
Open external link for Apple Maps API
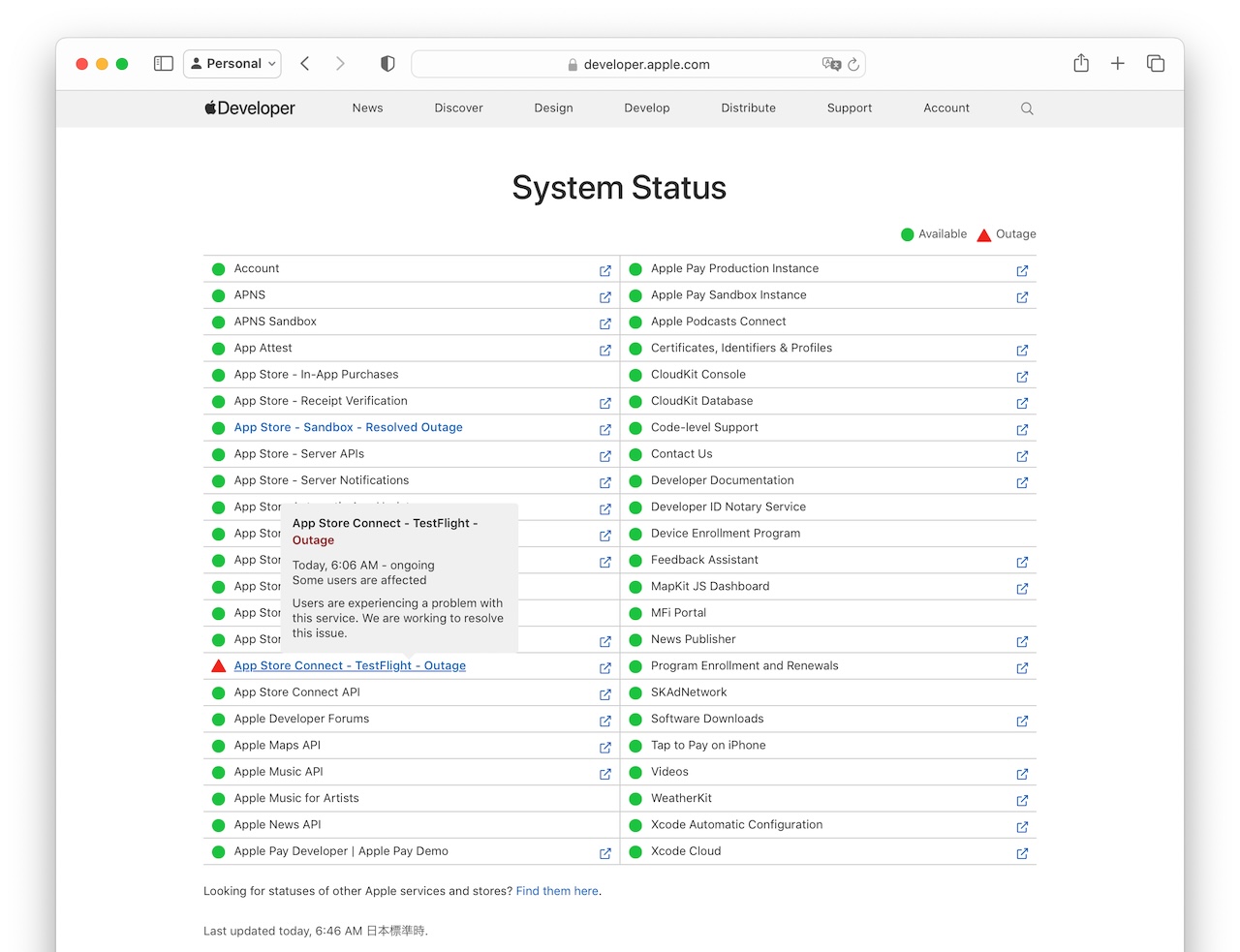605,748
